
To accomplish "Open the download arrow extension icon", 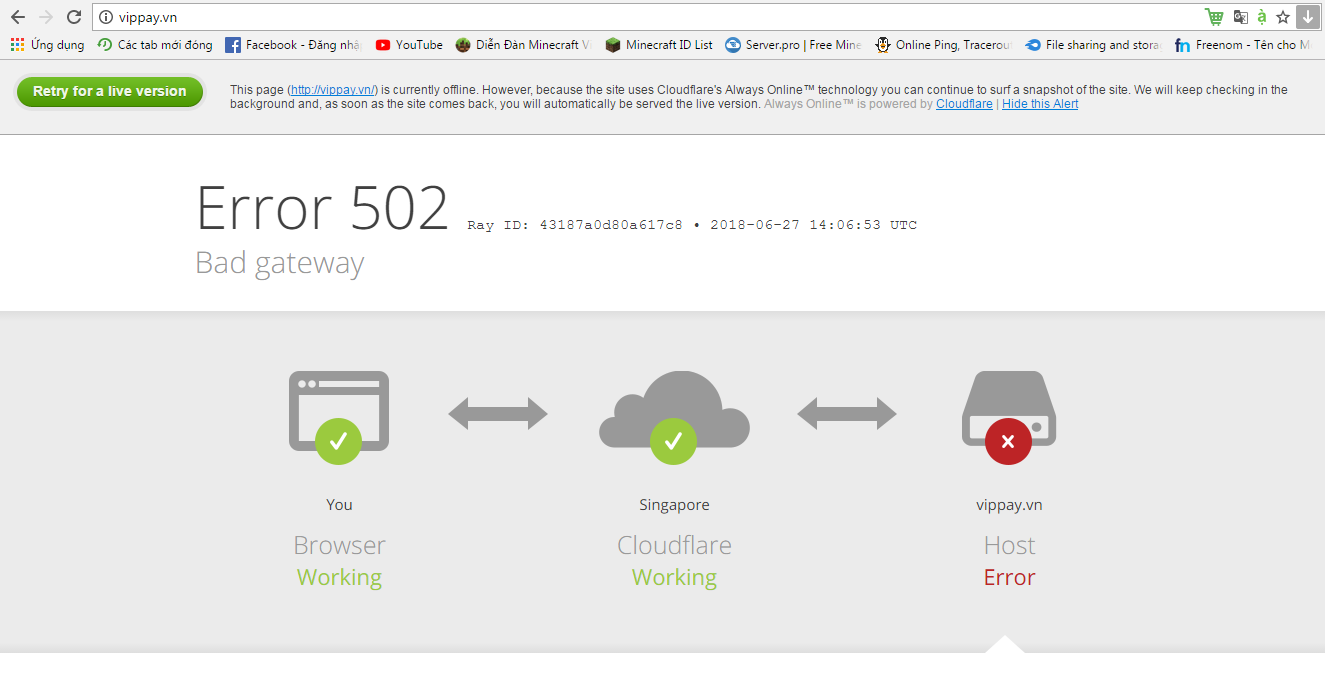I will [x=1307, y=17].
